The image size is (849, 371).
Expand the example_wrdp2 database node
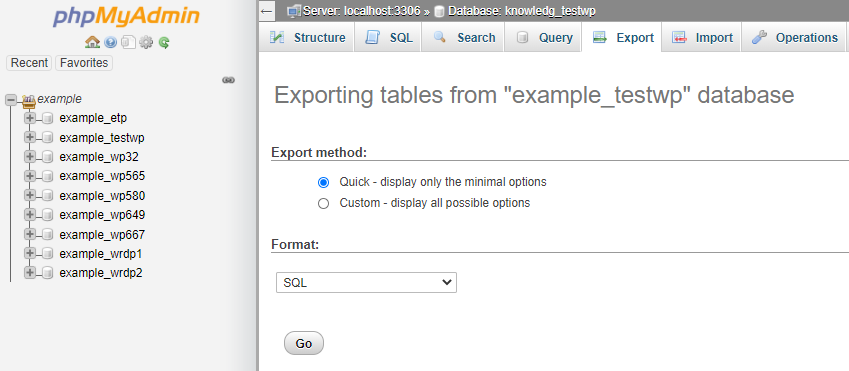(30, 272)
